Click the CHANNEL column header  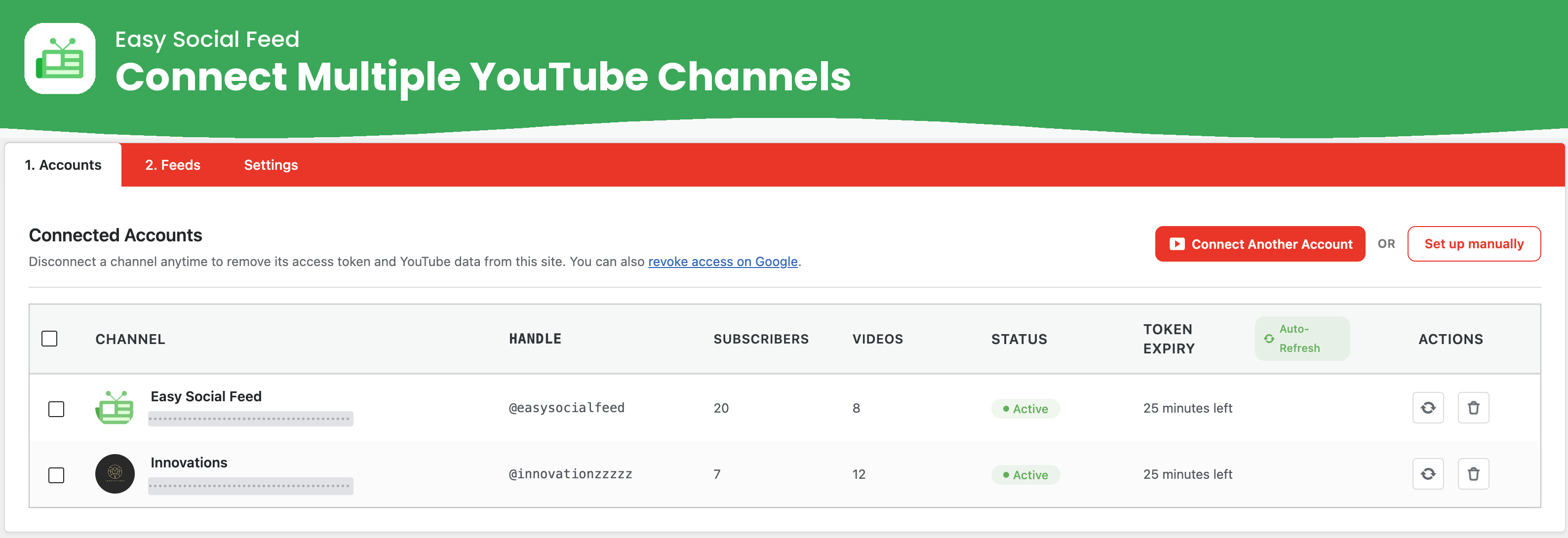pyautogui.click(x=130, y=339)
